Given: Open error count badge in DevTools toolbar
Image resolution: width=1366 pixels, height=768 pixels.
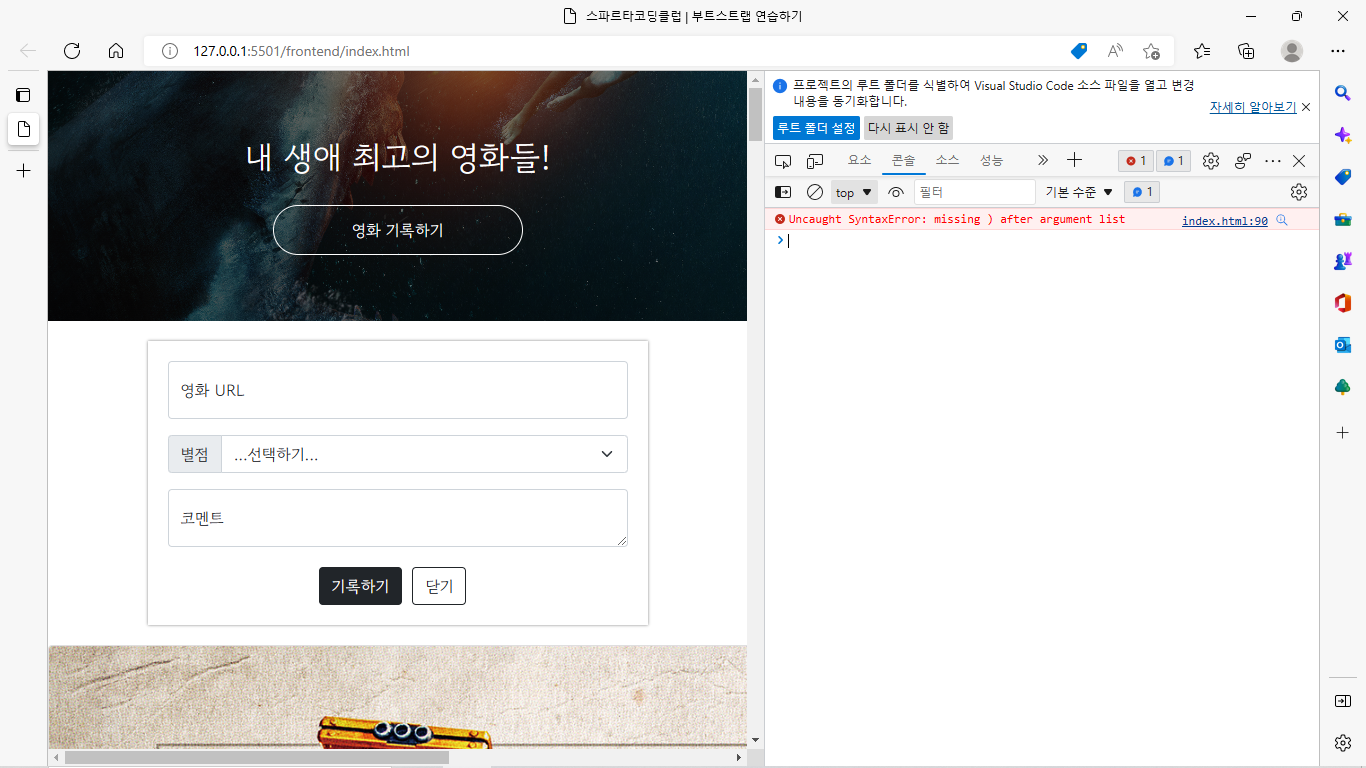Looking at the screenshot, I should pyautogui.click(x=1136, y=161).
